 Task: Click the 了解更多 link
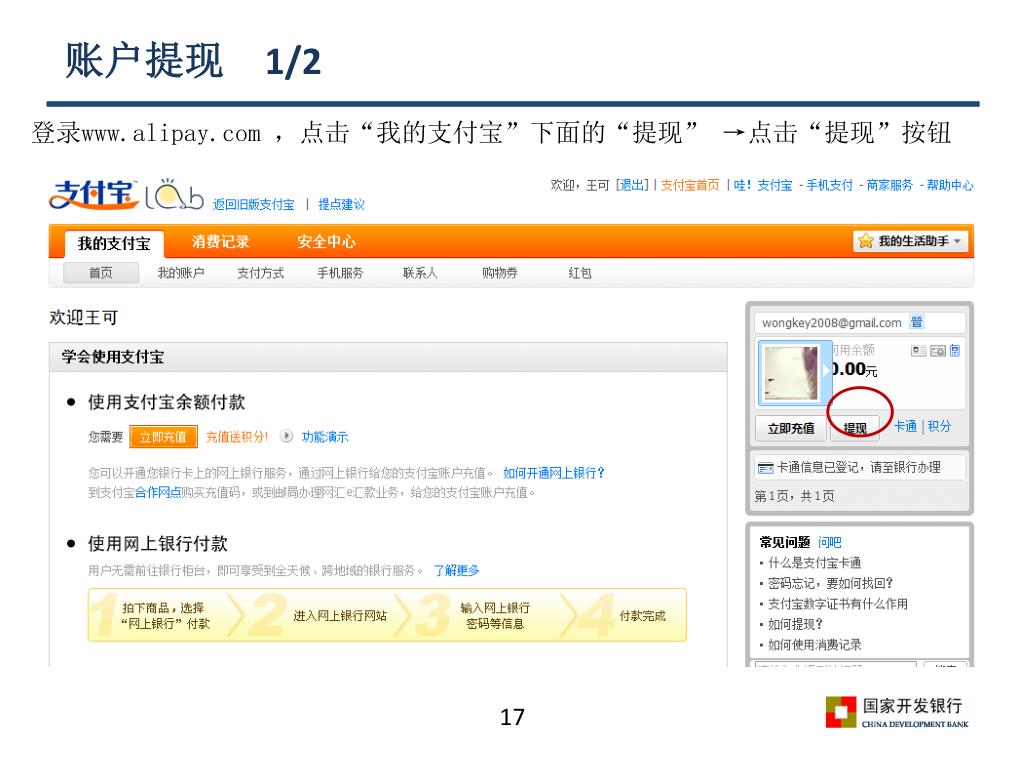456,571
